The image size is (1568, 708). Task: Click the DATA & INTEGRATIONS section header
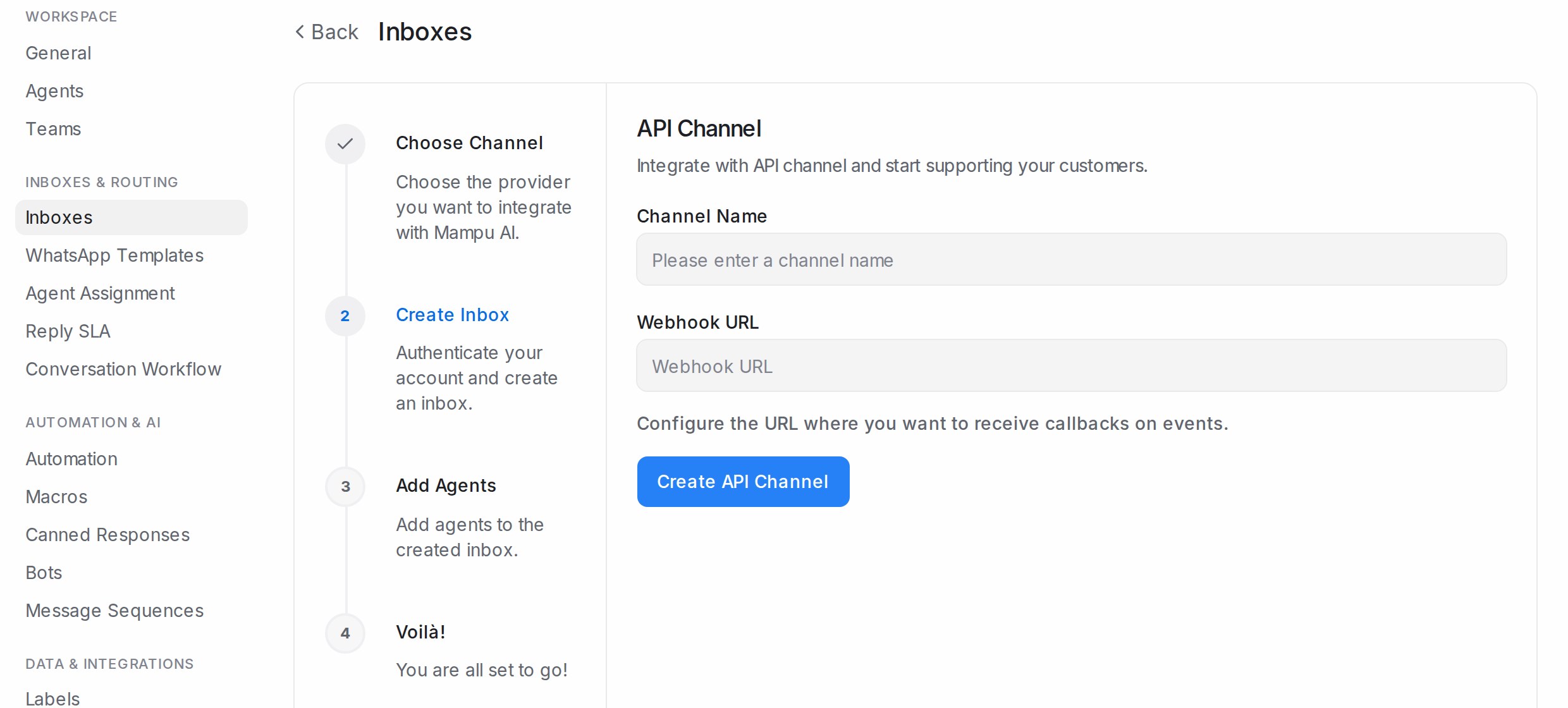point(109,664)
